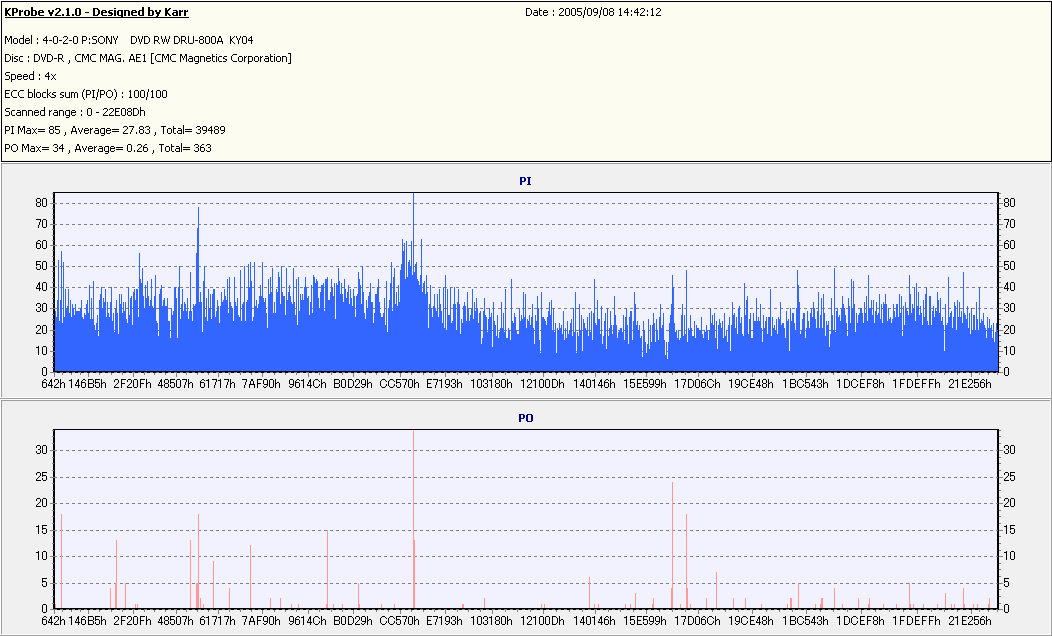Click the "PI Max= 85" statistics line
The image size is (1052, 636).
(115, 130)
